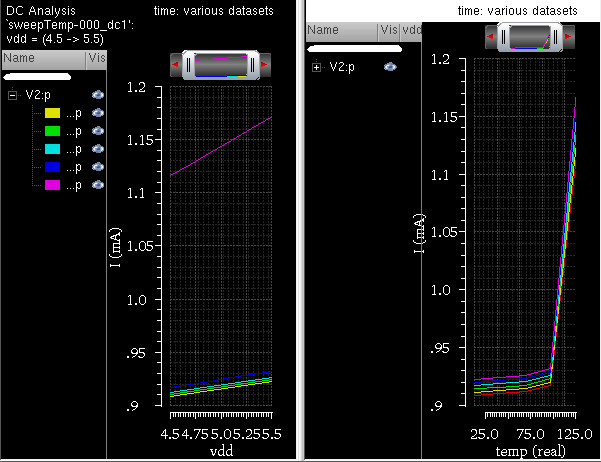Toggle visibility of the green trace

98,131
